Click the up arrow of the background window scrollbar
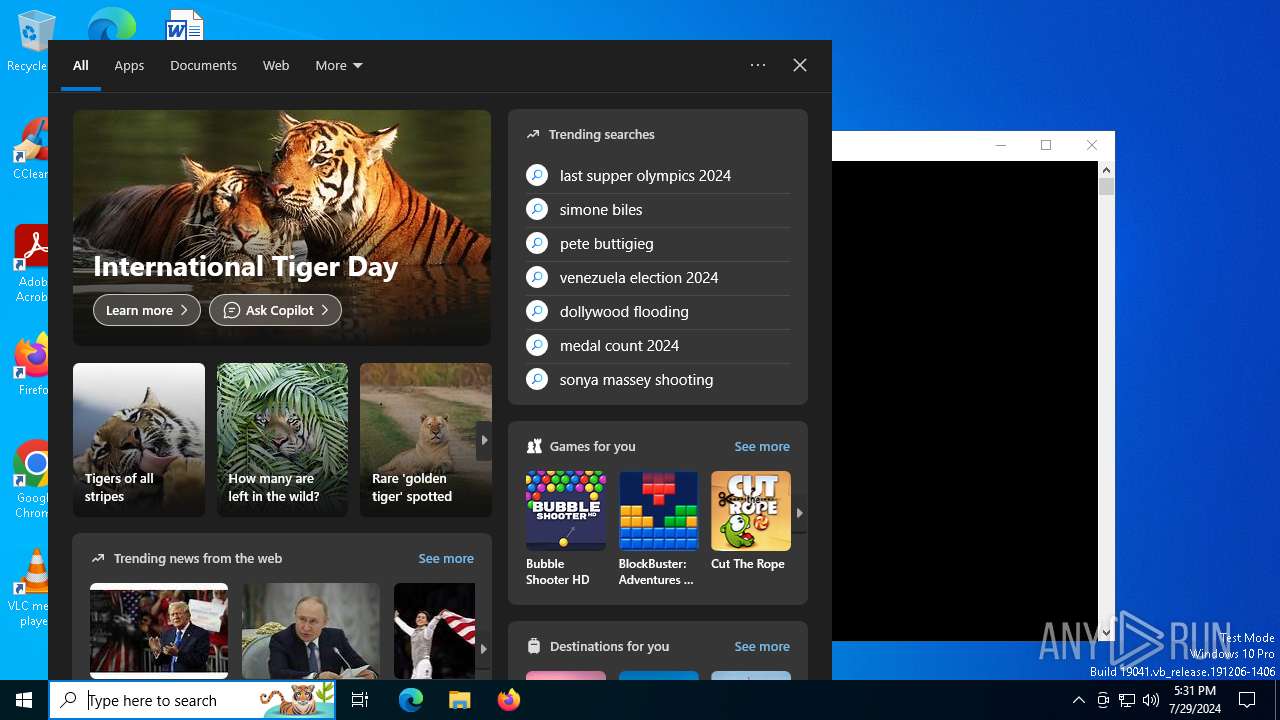 [1106, 170]
